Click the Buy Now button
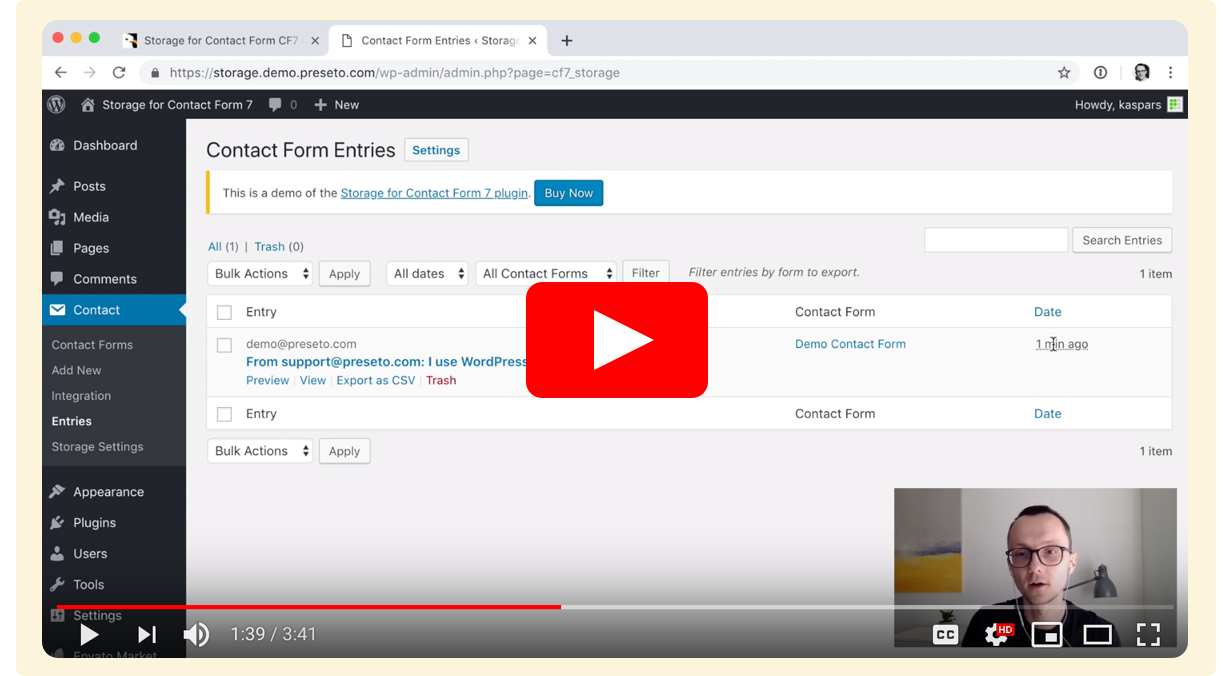 [x=568, y=193]
